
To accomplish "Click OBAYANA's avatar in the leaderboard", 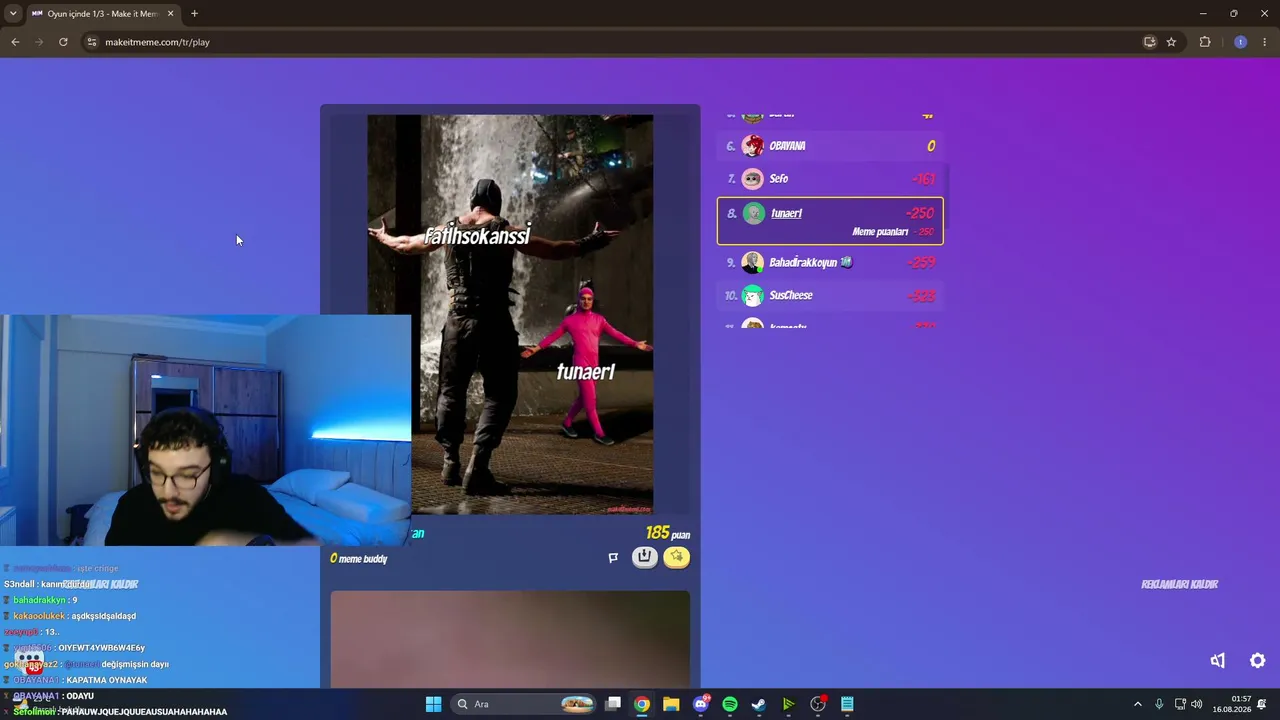I will point(753,146).
